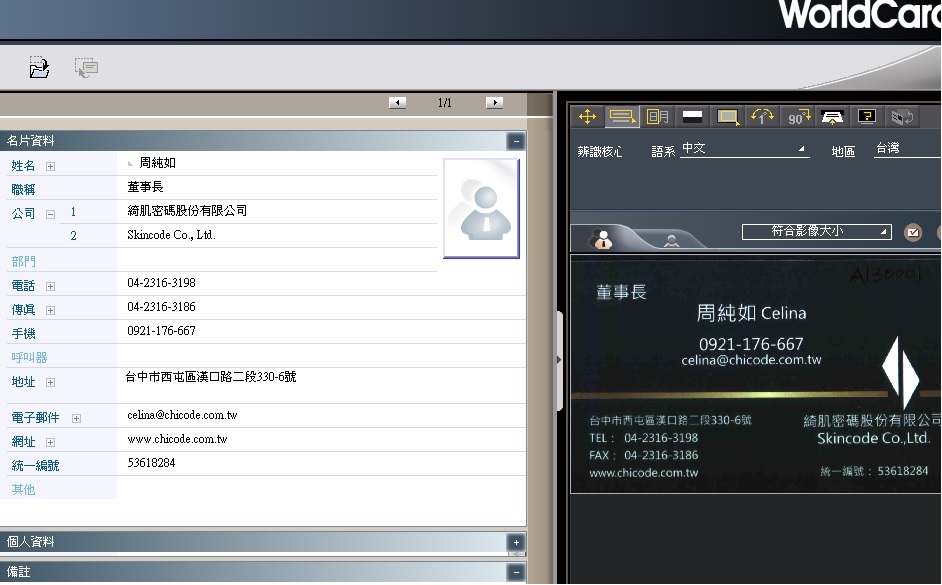Click the scanned business card image

click(x=756, y=374)
